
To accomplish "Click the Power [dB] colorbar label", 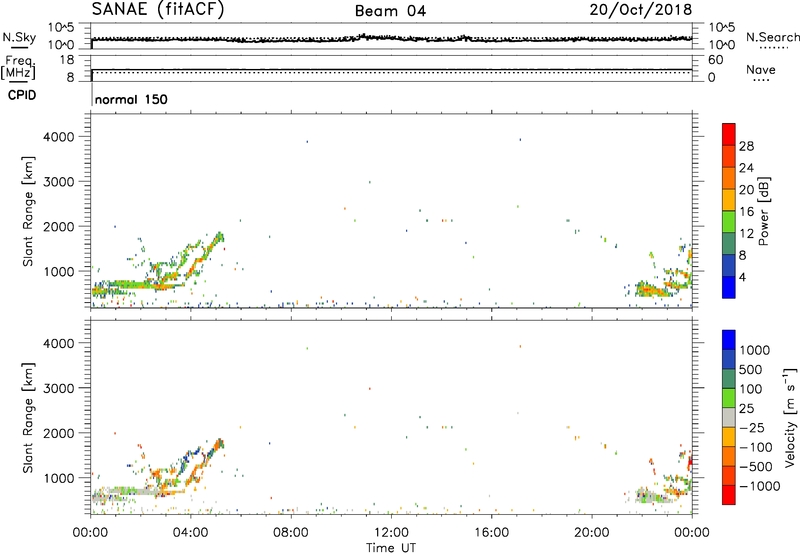I will [764, 211].
